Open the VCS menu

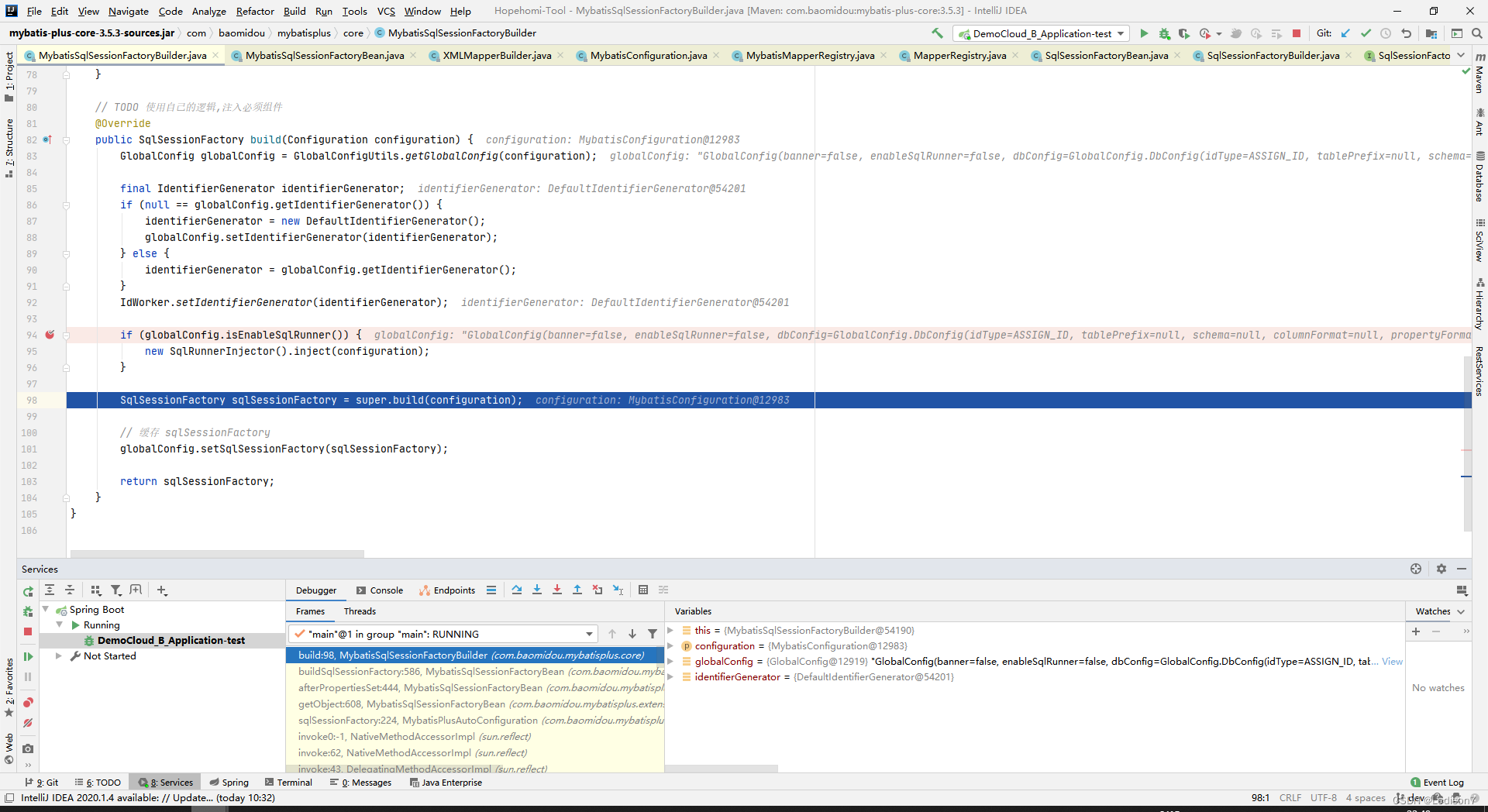(386, 11)
